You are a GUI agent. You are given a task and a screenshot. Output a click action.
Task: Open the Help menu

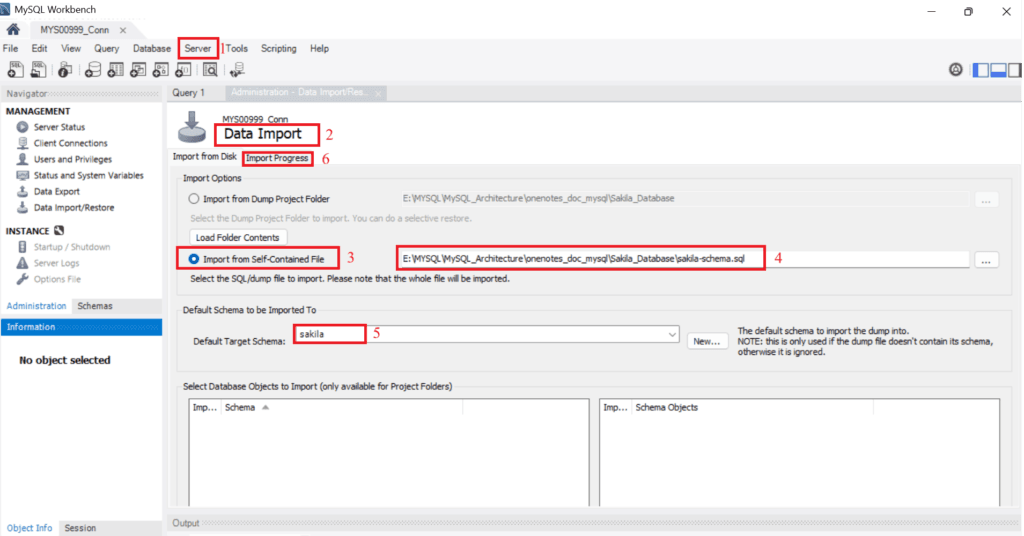(319, 48)
